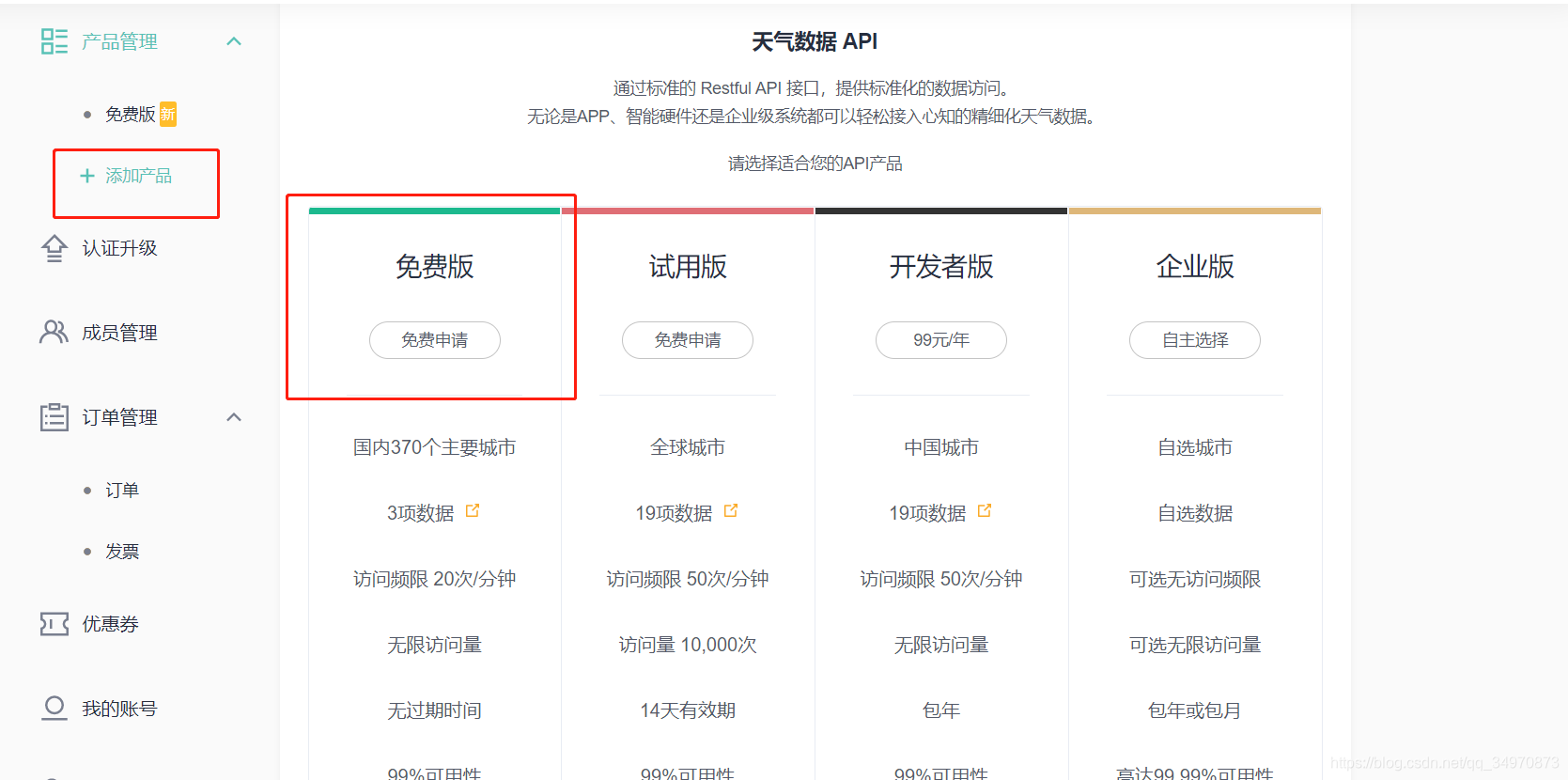The width and height of the screenshot is (1568, 780).
Task: Click 14天有效期 text
Action: pos(688,710)
